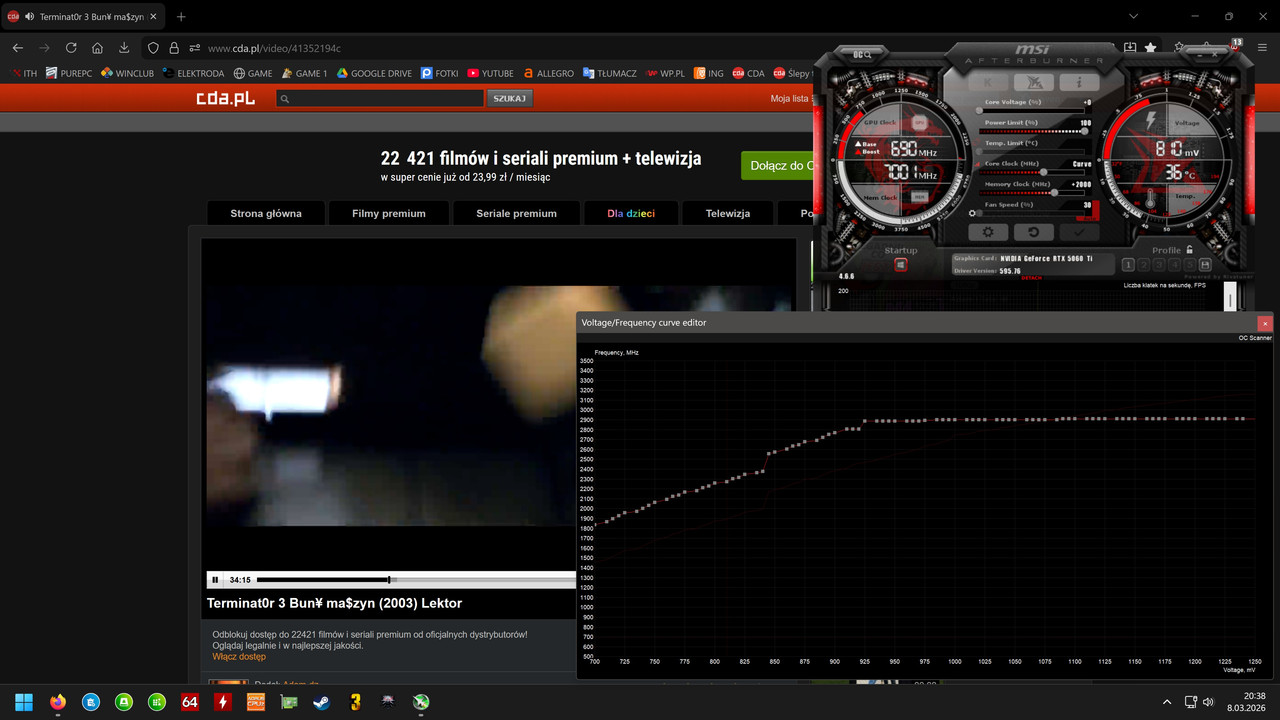Image resolution: width=1280 pixels, height=720 pixels.
Task: Open the YUTUBE bookmark
Action: (x=490, y=73)
